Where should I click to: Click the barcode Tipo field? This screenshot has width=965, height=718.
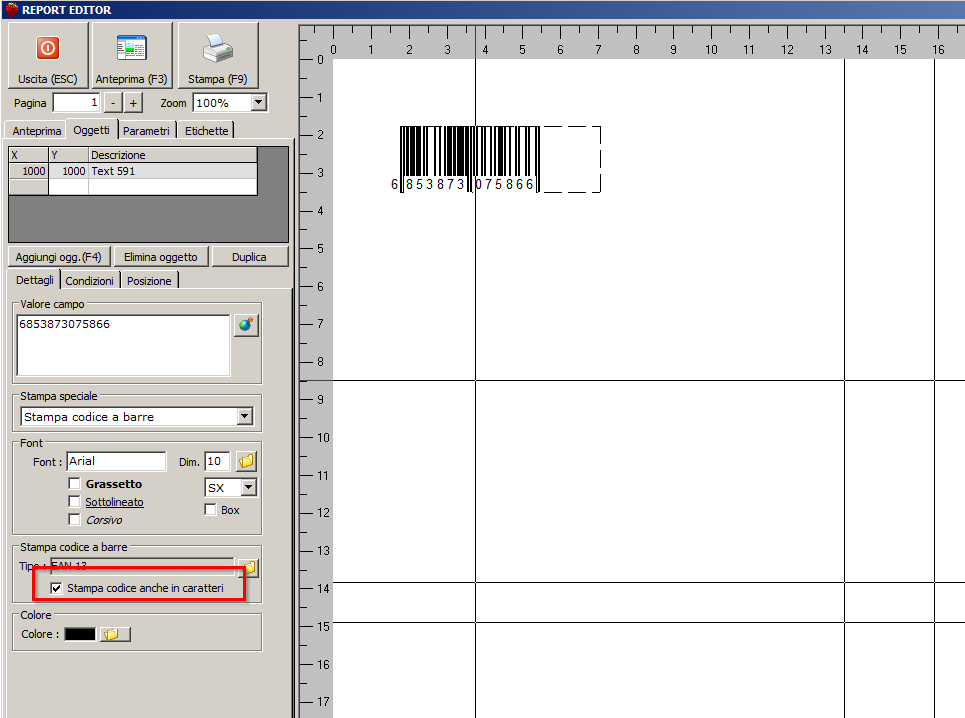click(142, 566)
